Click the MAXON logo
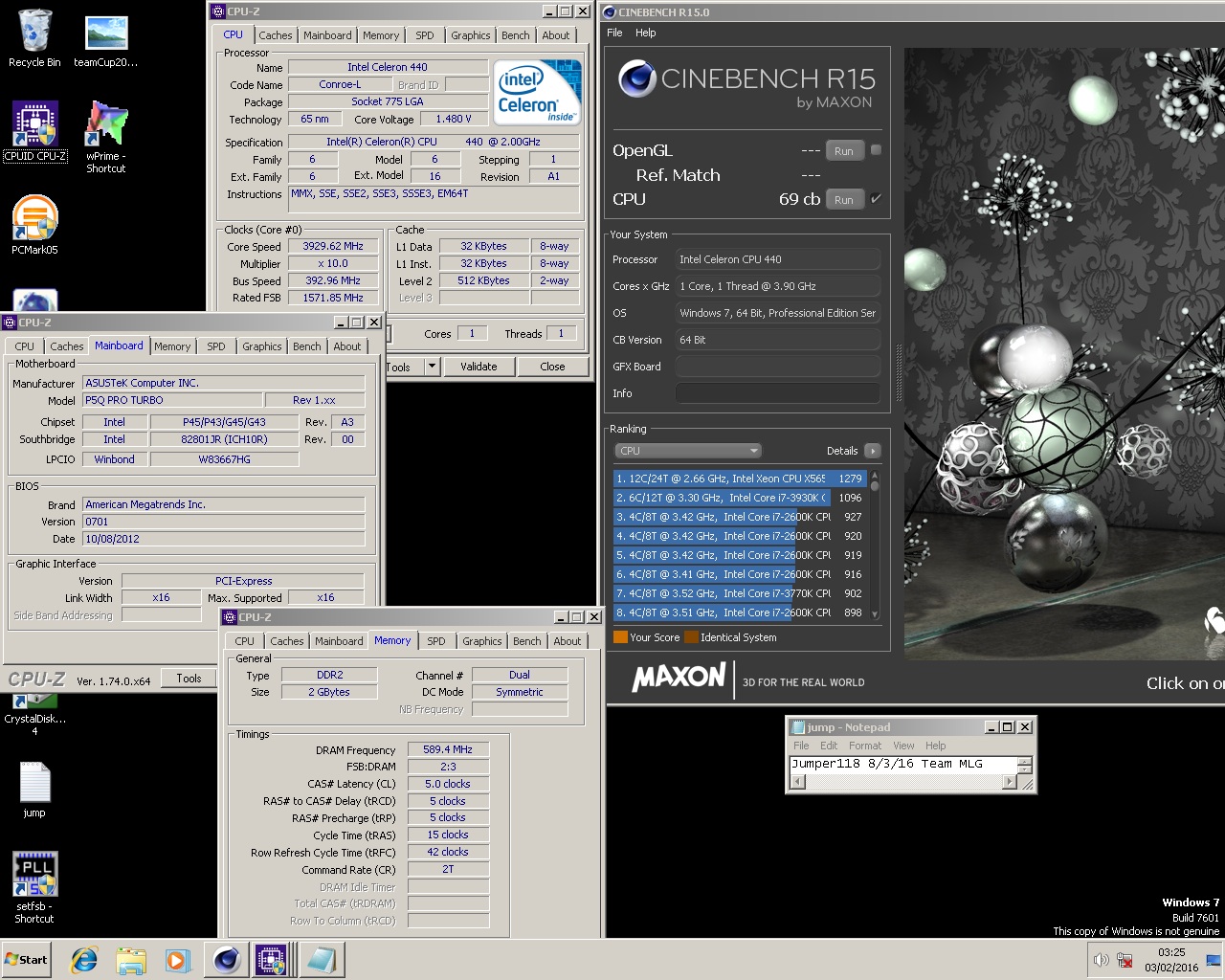The image size is (1225, 980). (x=679, y=678)
